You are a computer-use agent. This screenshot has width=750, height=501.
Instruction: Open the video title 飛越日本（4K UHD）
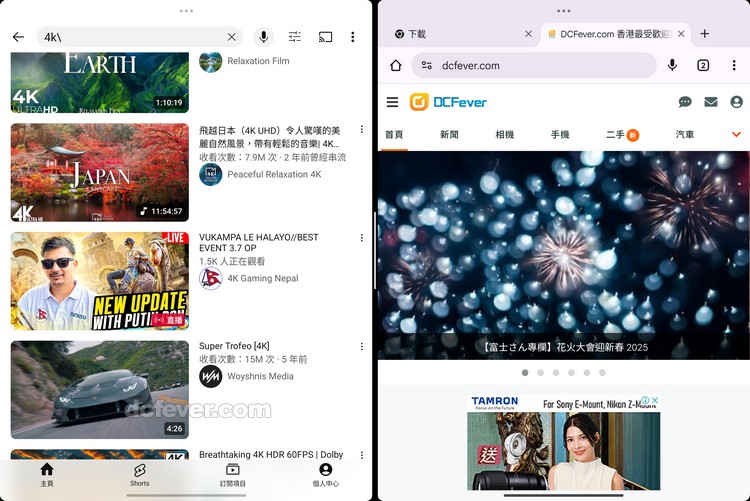[270, 137]
